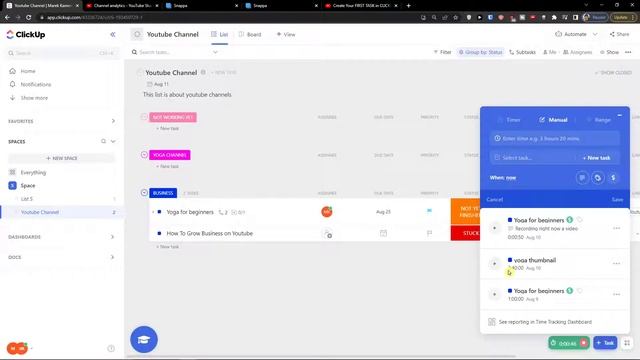The image size is (640, 360).
Task: Toggle billable dollar icon in tracker
Action: click(613, 178)
